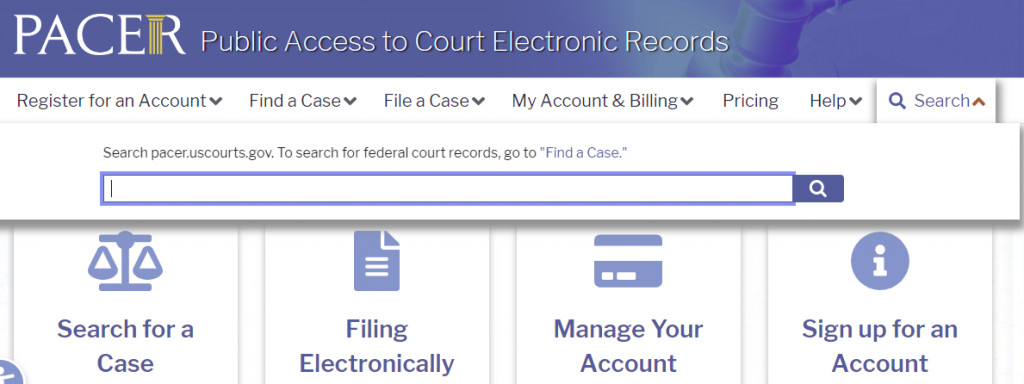
Task: Follow the "Find a Case." link
Action: click(583, 153)
